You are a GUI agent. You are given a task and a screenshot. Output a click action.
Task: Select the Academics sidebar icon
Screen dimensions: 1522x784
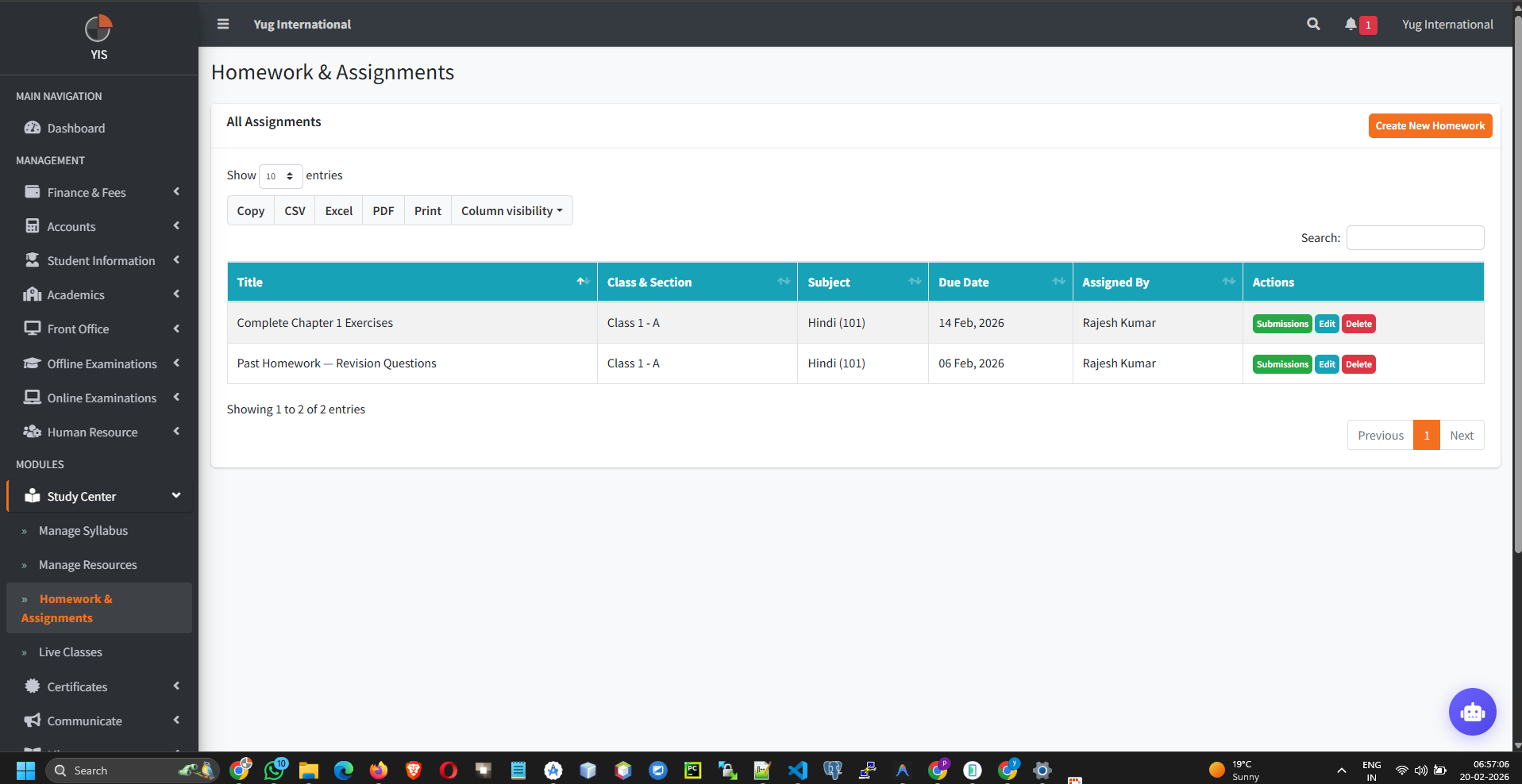click(x=32, y=294)
